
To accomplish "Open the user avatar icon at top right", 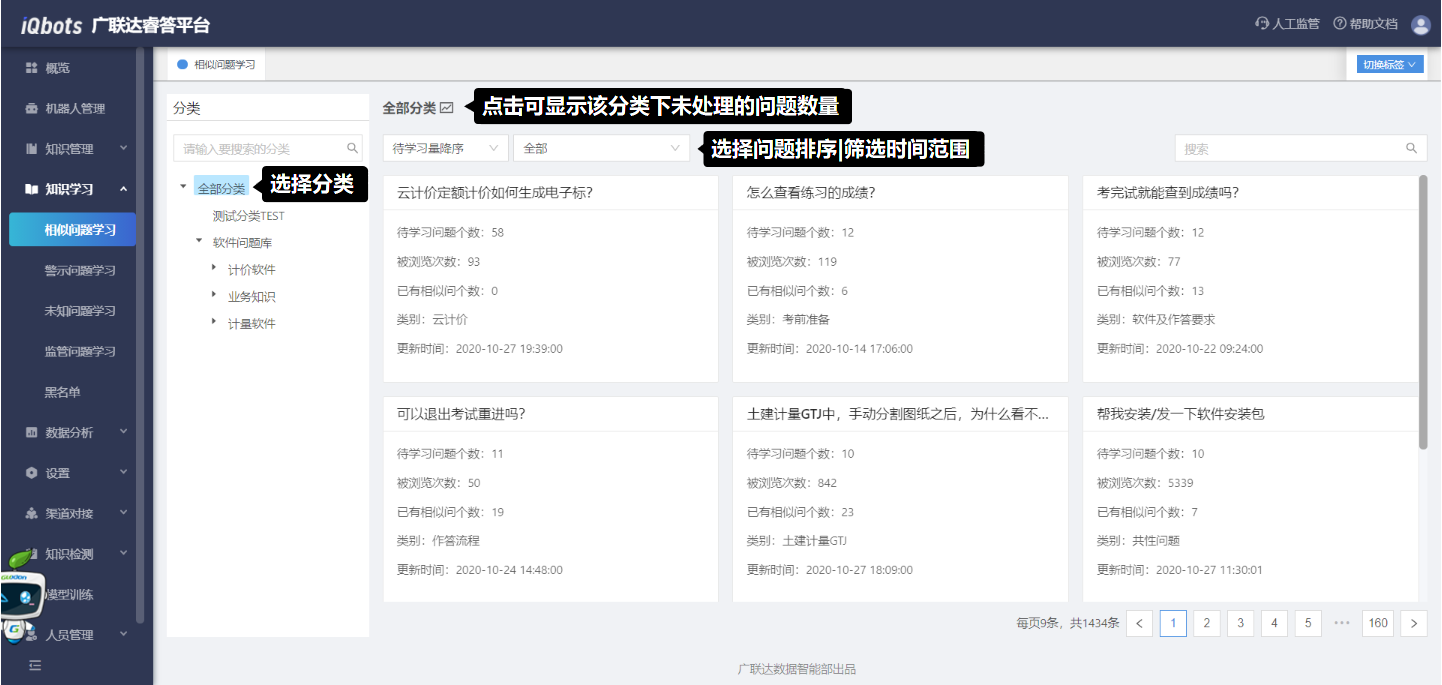I will pos(1420,25).
